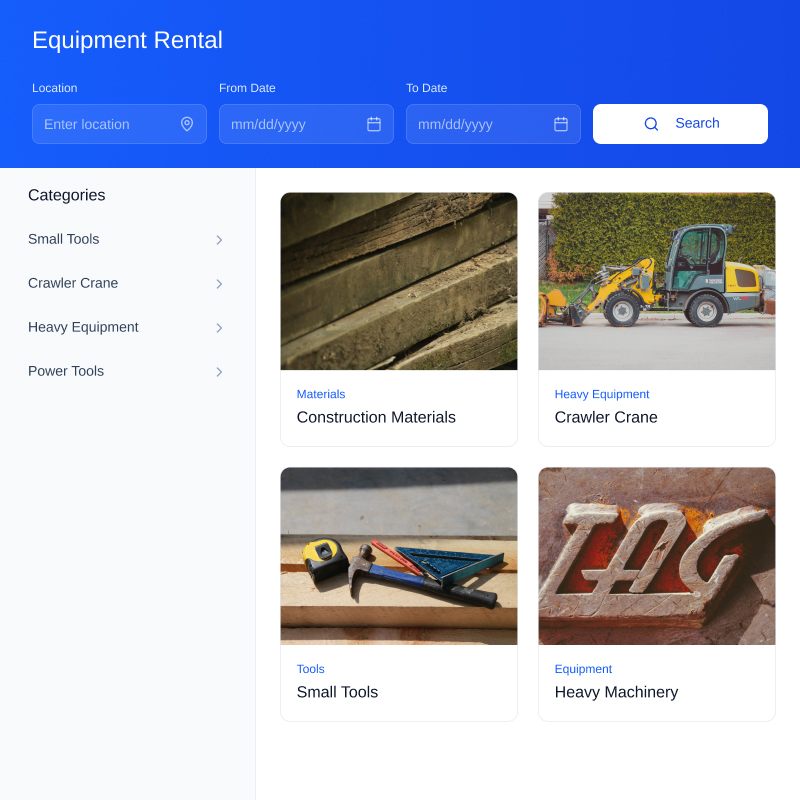Click the location pin icon
The image size is (800, 800).
pyautogui.click(x=187, y=124)
